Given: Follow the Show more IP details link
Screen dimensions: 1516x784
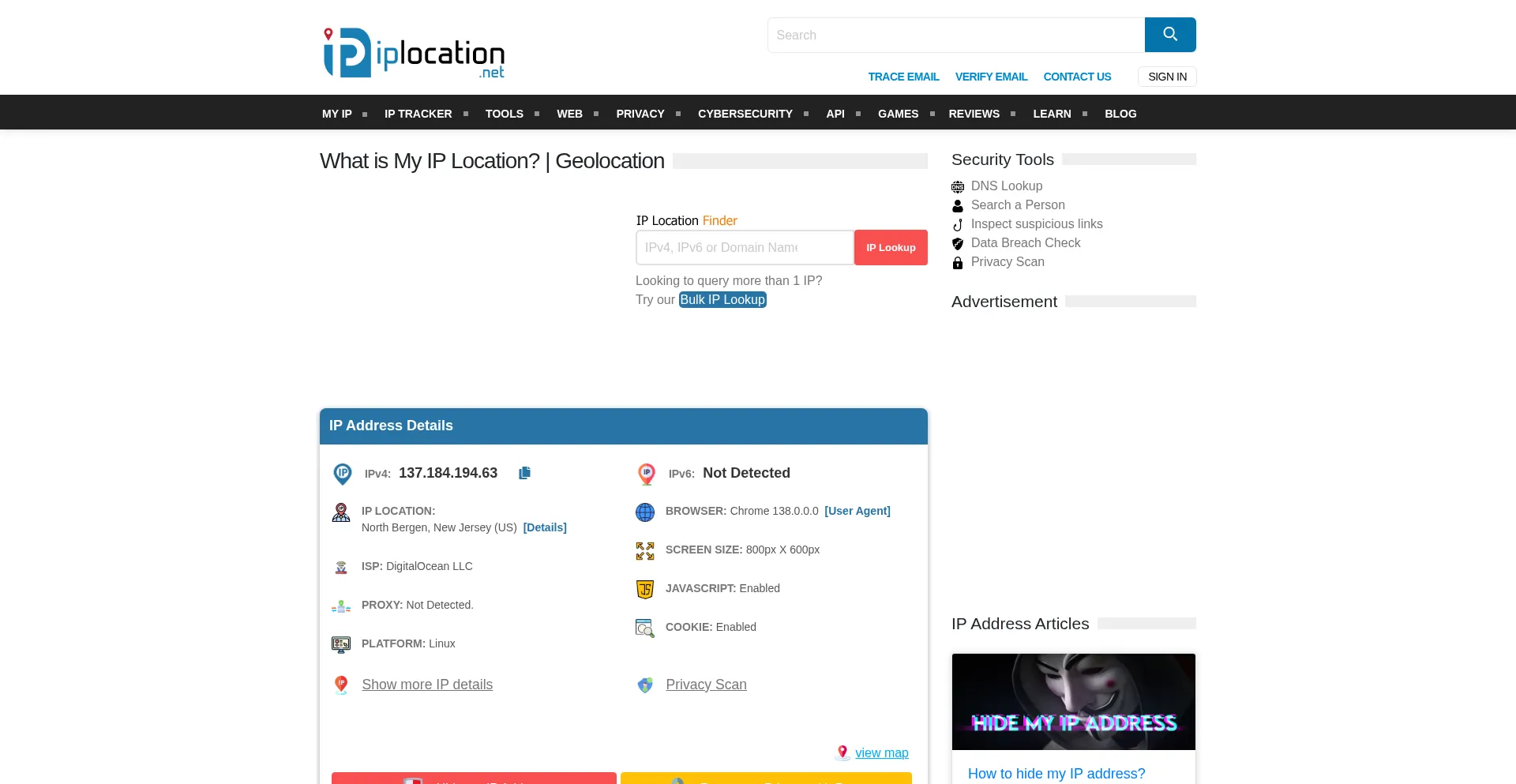Looking at the screenshot, I should tap(427, 685).
